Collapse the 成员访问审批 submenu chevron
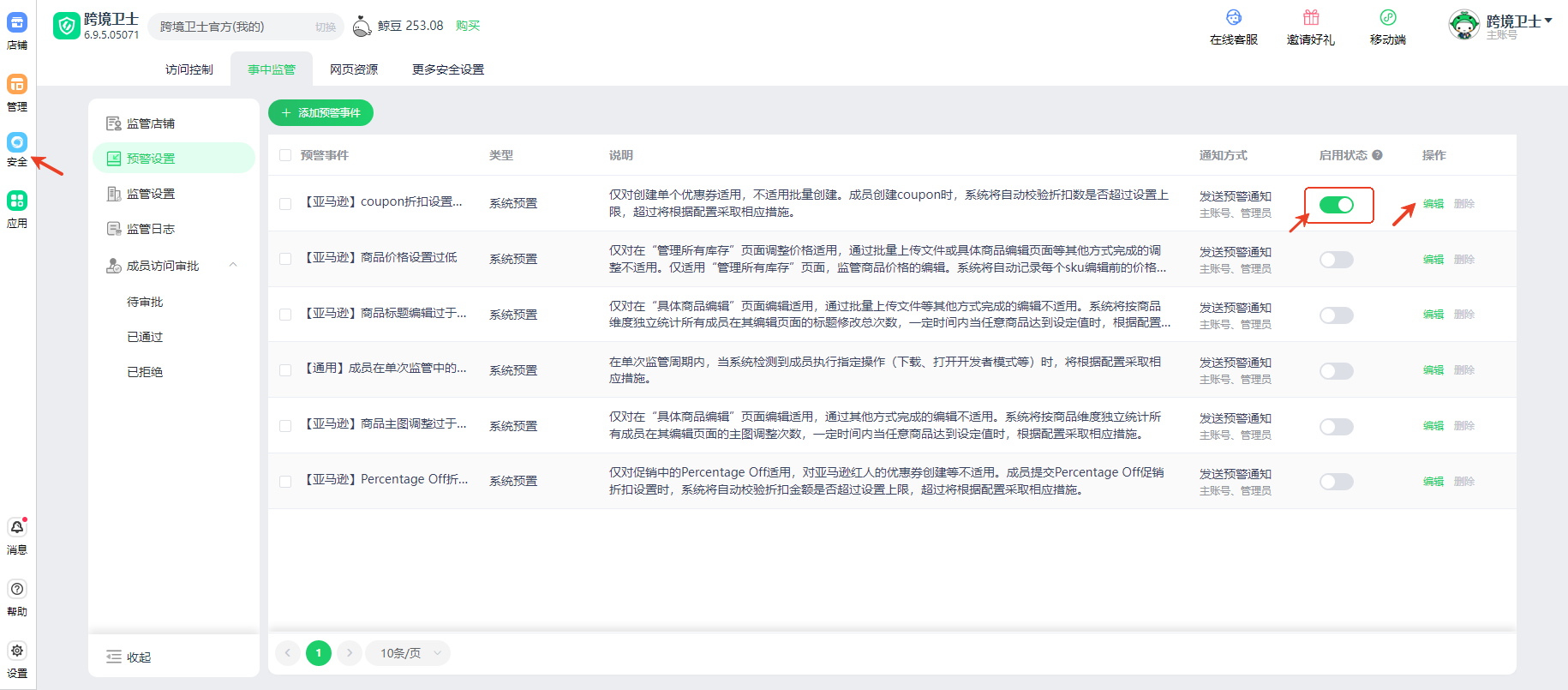 click(x=233, y=265)
